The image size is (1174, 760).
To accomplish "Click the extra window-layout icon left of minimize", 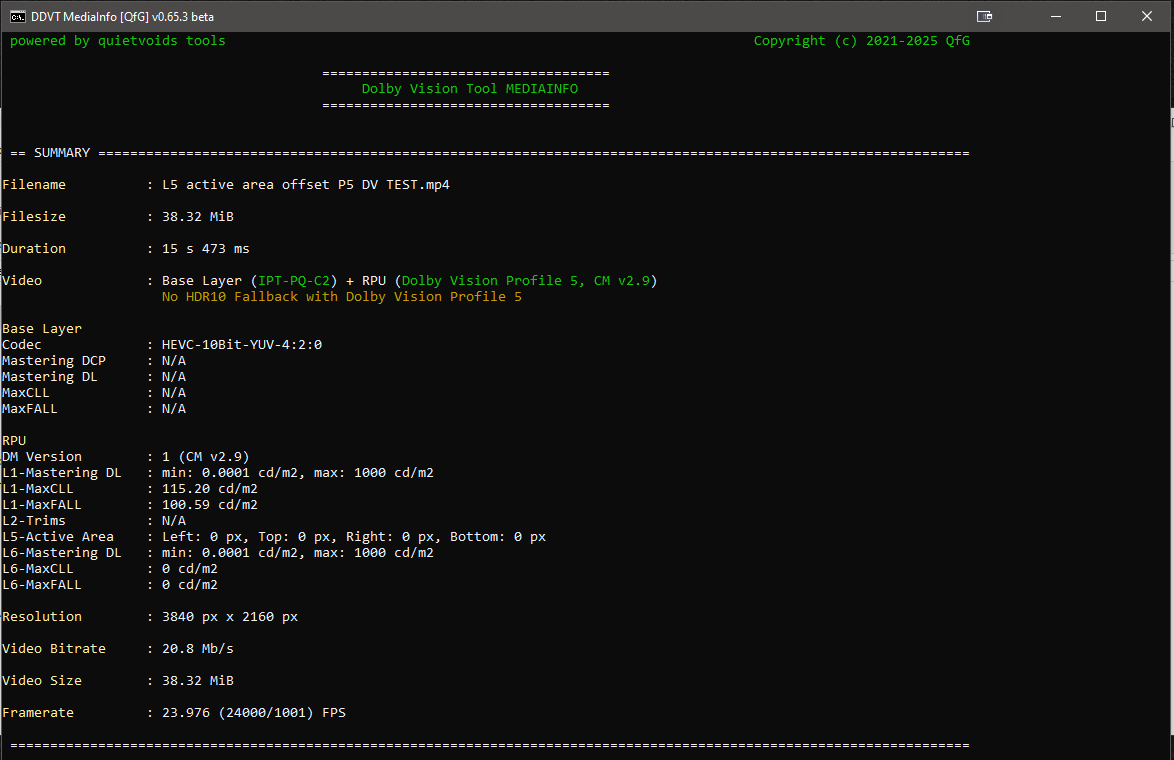I will (985, 16).
